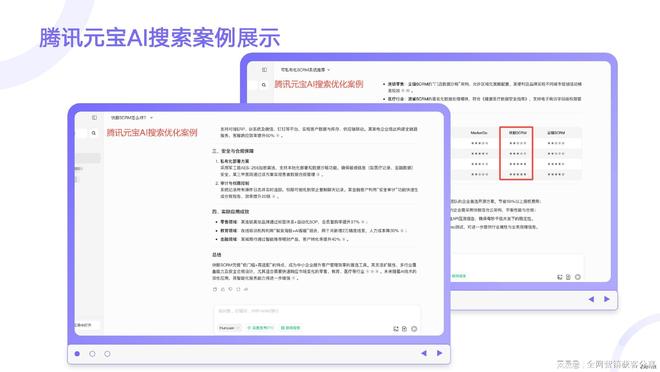Toggle the sidebar icon in back chat window
660x372 pixels.
(x=264, y=70)
